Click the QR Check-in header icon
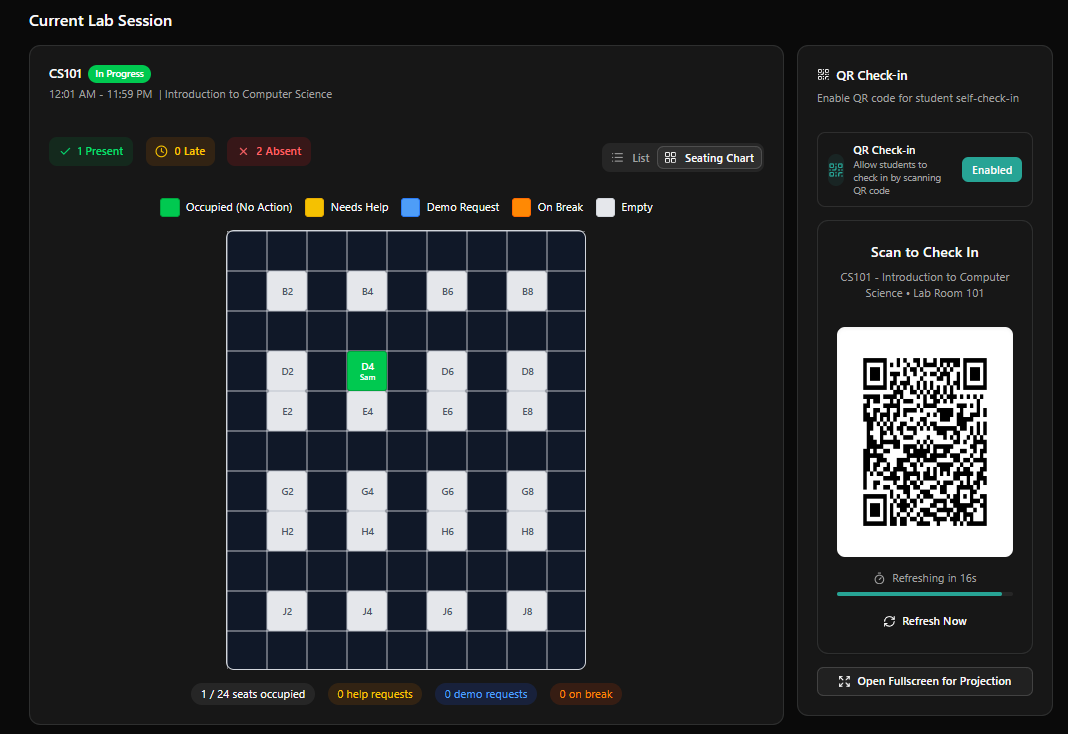Screen dimensions: 1068x734 823,75
